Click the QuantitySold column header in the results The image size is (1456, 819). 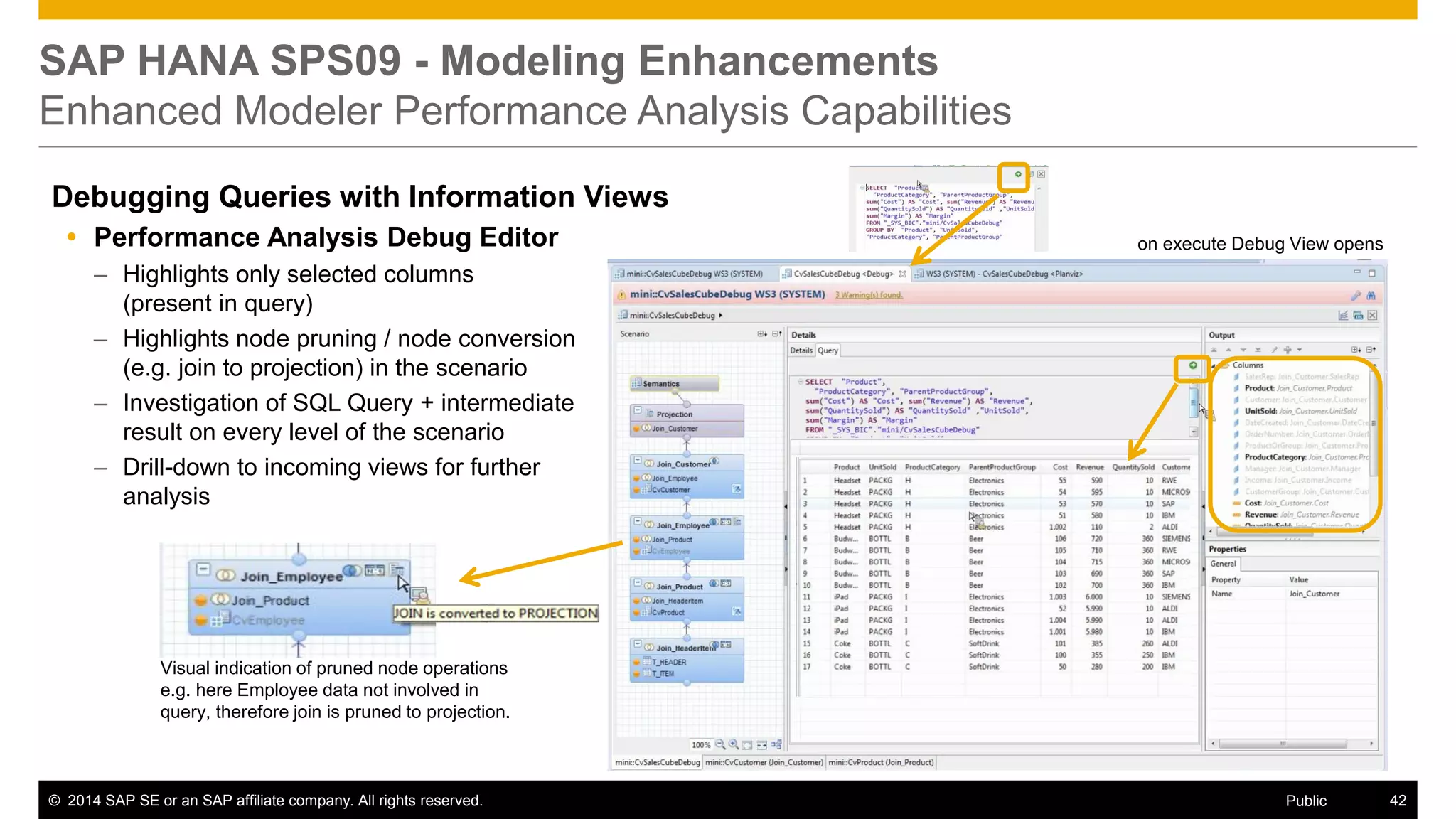pos(1133,467)
